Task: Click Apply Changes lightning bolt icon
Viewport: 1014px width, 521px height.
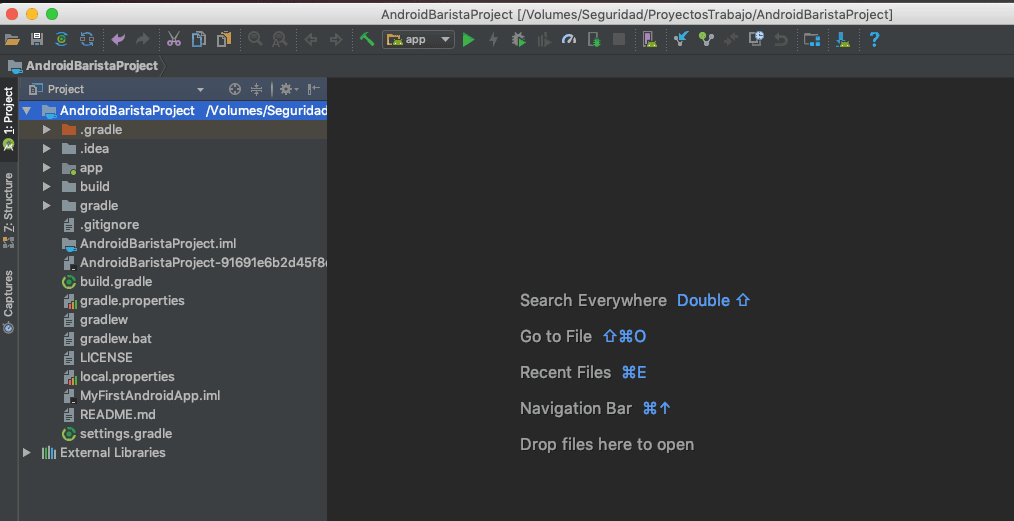Action: click(x=493, y=39)
